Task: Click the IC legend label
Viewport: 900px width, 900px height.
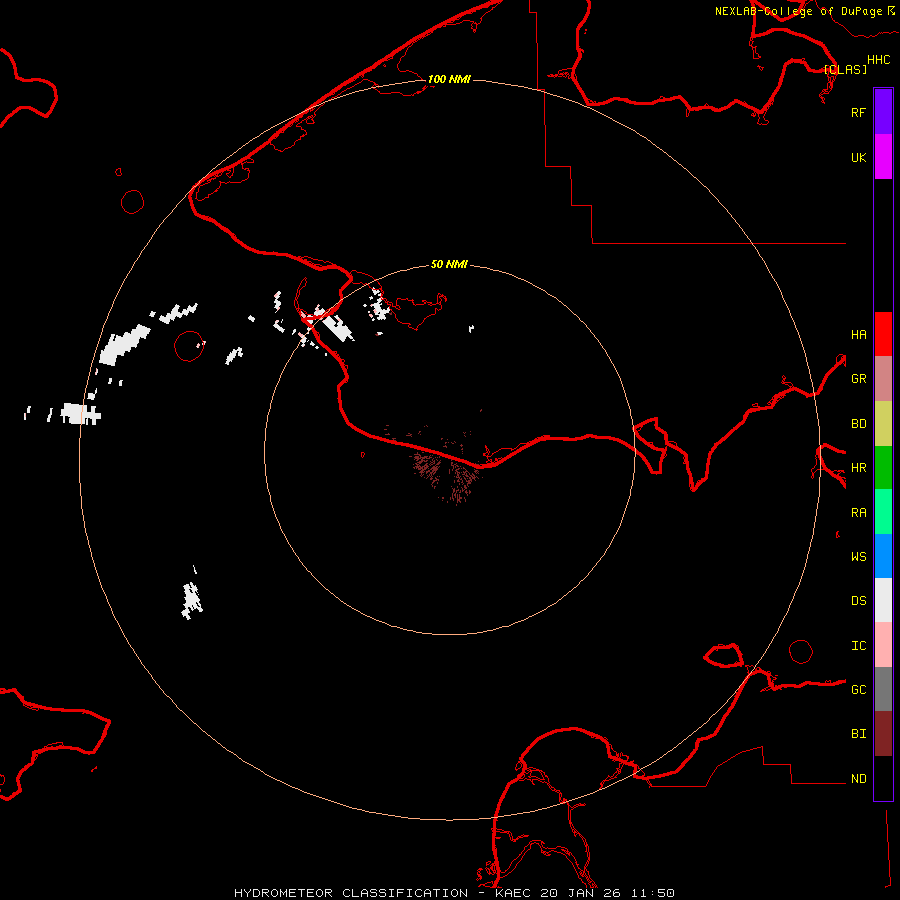Action: click(x=858, y=645)
